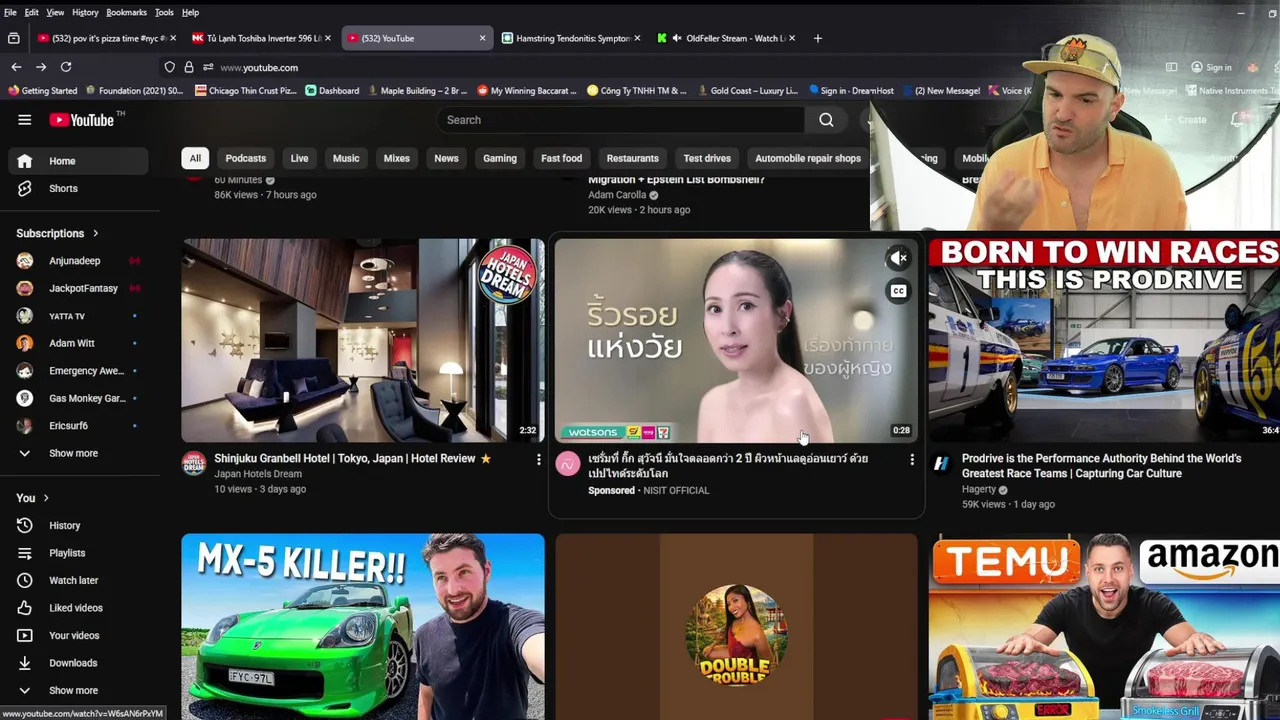Click the Hagerty channel avatar icon
The width and height of the screenshot is (1280, 720).
[x=941, y=463]
